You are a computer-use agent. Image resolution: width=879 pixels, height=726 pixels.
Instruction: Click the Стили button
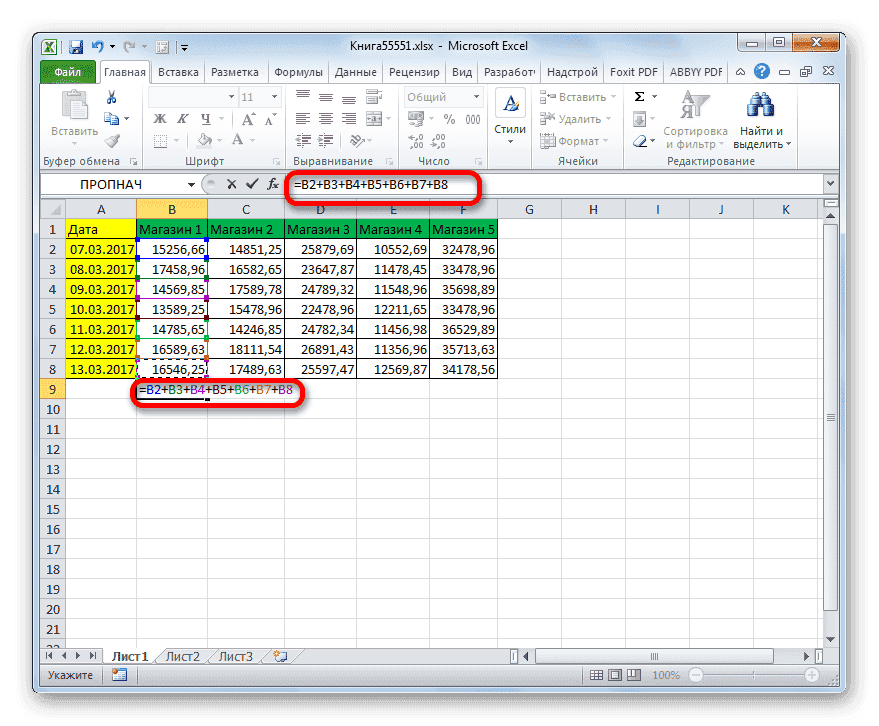tap(510, 112)
